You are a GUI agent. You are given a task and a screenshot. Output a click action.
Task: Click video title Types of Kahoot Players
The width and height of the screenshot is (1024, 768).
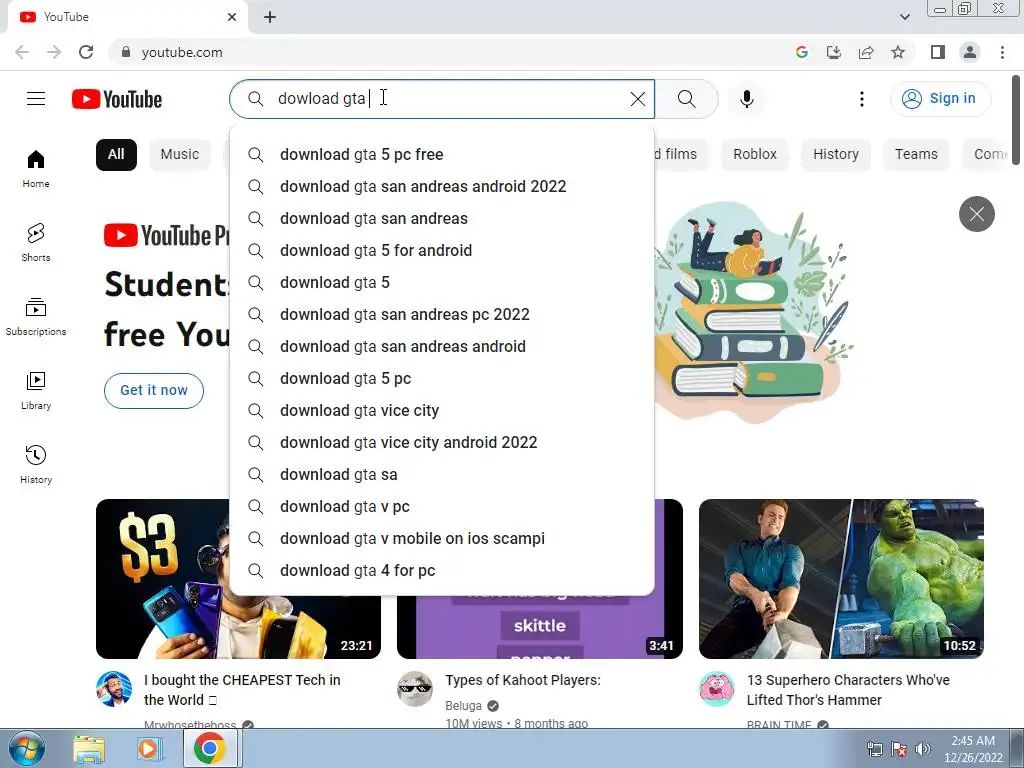pyautogui.click(x=523, y=680)
